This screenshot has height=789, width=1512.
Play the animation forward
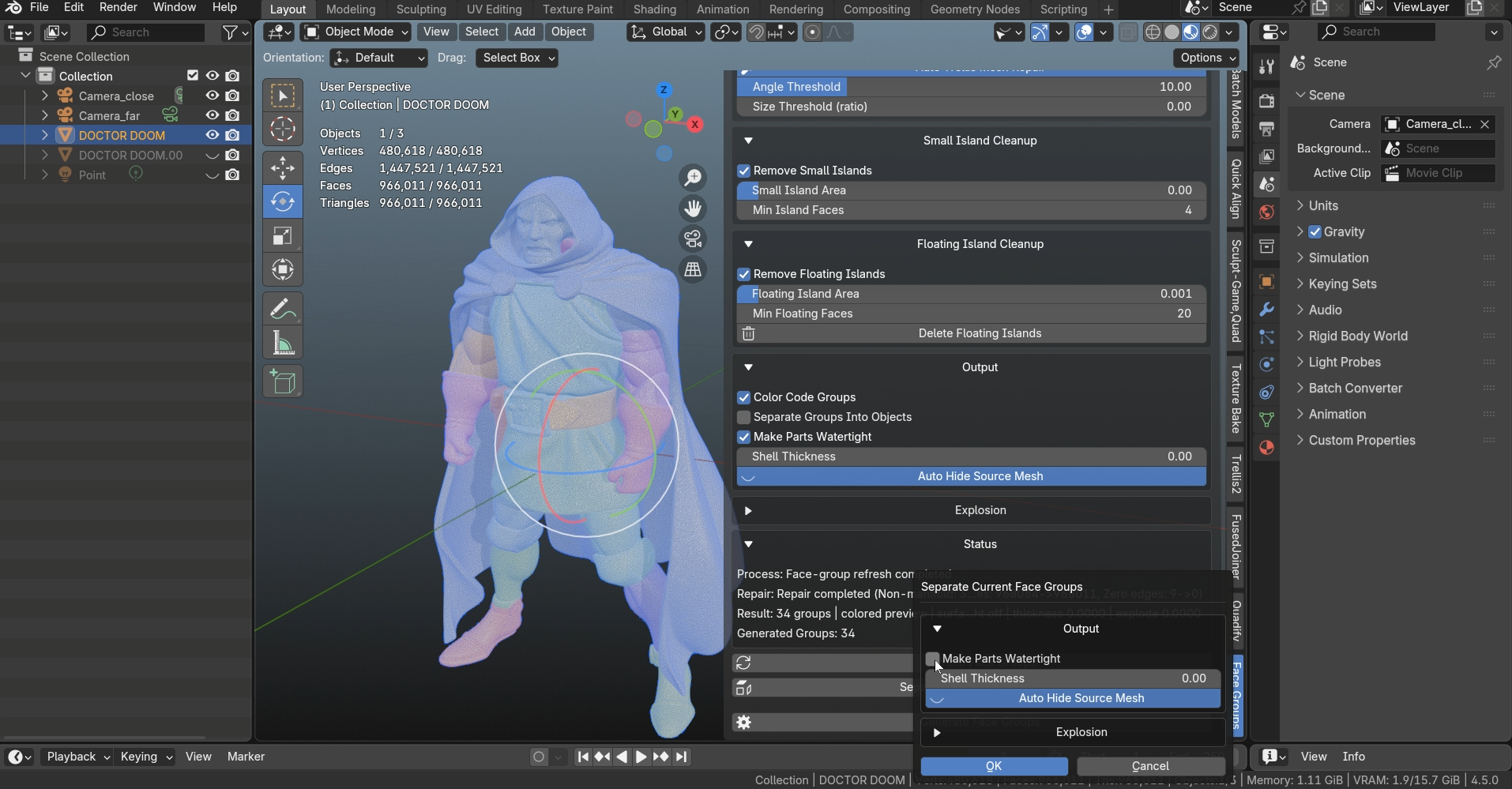click(x=641, y=757)
